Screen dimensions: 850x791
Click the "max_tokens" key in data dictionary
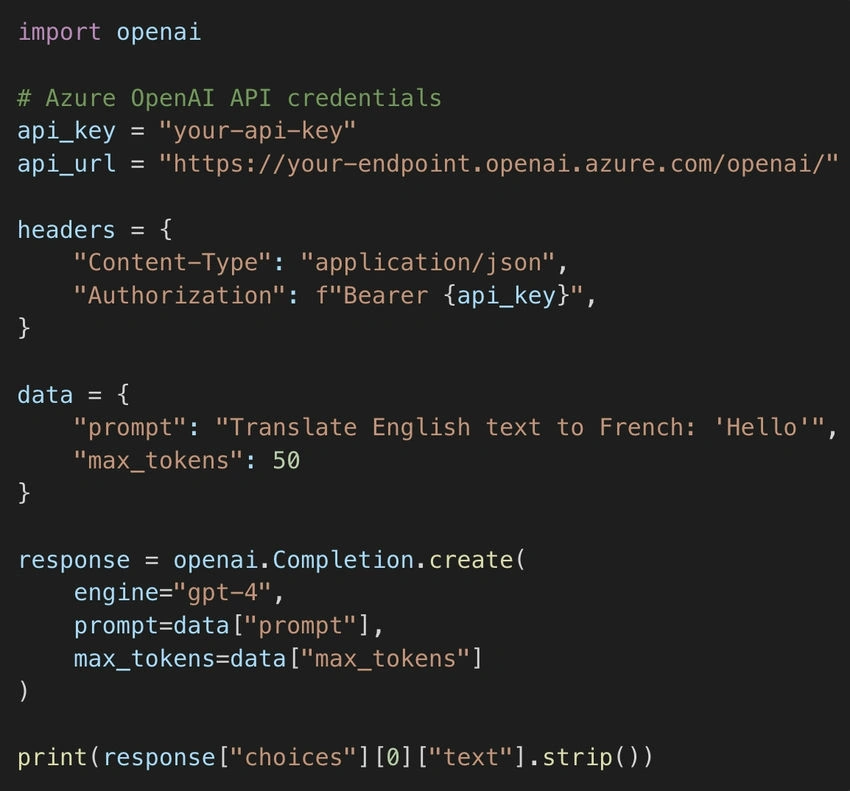(158, 461)
